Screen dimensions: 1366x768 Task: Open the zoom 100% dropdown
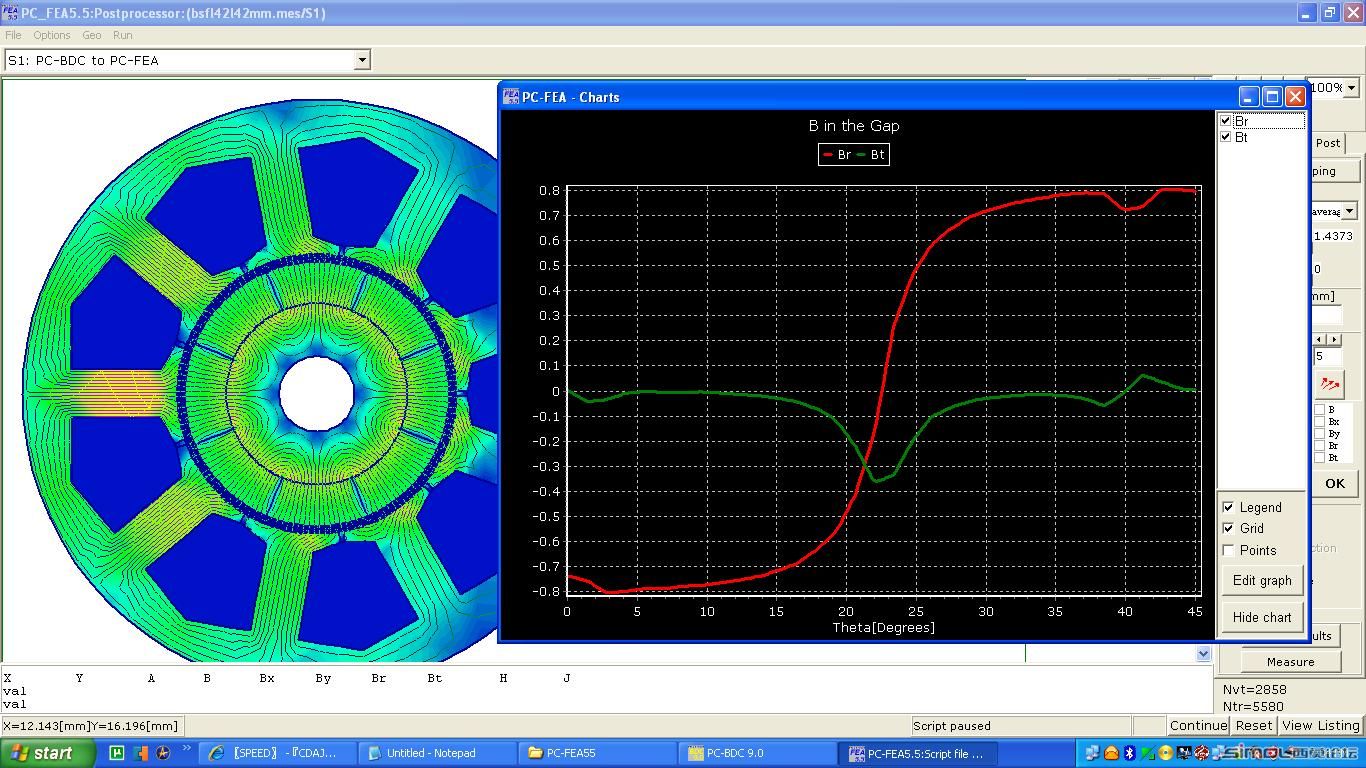1351,88
